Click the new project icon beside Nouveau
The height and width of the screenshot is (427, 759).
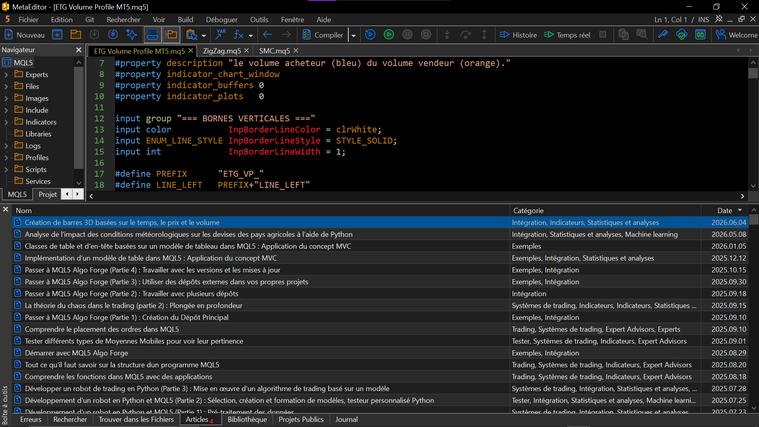(x=57, y=35)
